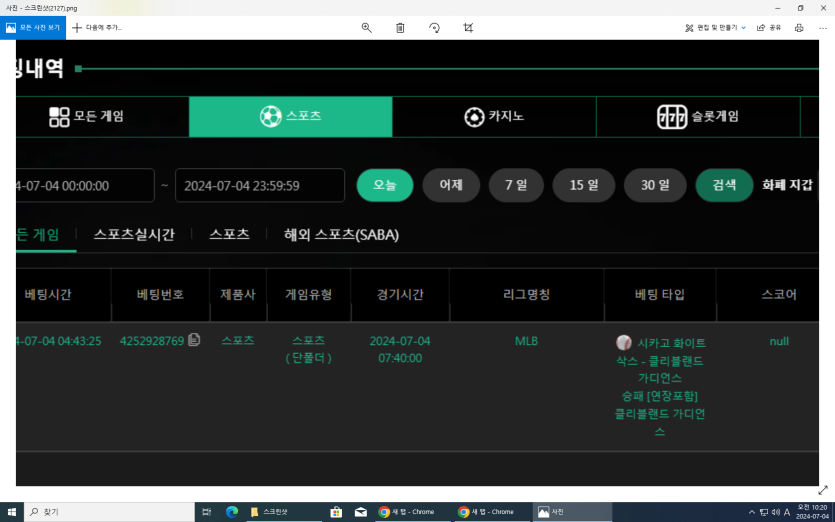
Task: Rotate the image with rotate icon
Action: [434, 28]
